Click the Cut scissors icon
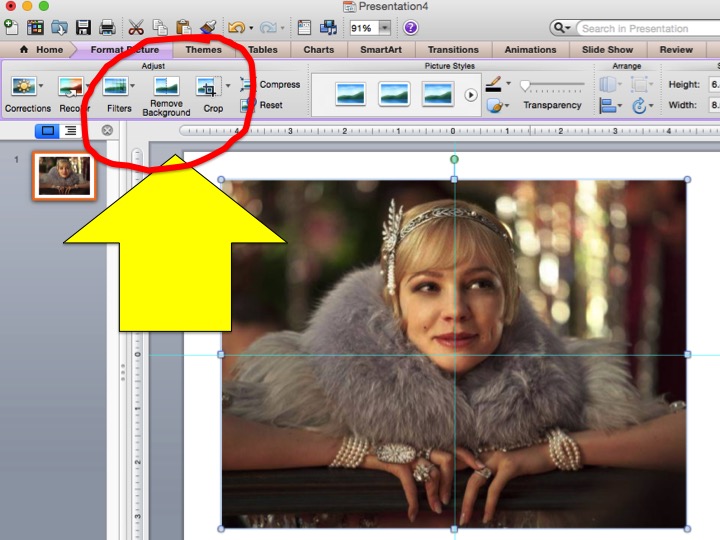 [x=136, y=28]
